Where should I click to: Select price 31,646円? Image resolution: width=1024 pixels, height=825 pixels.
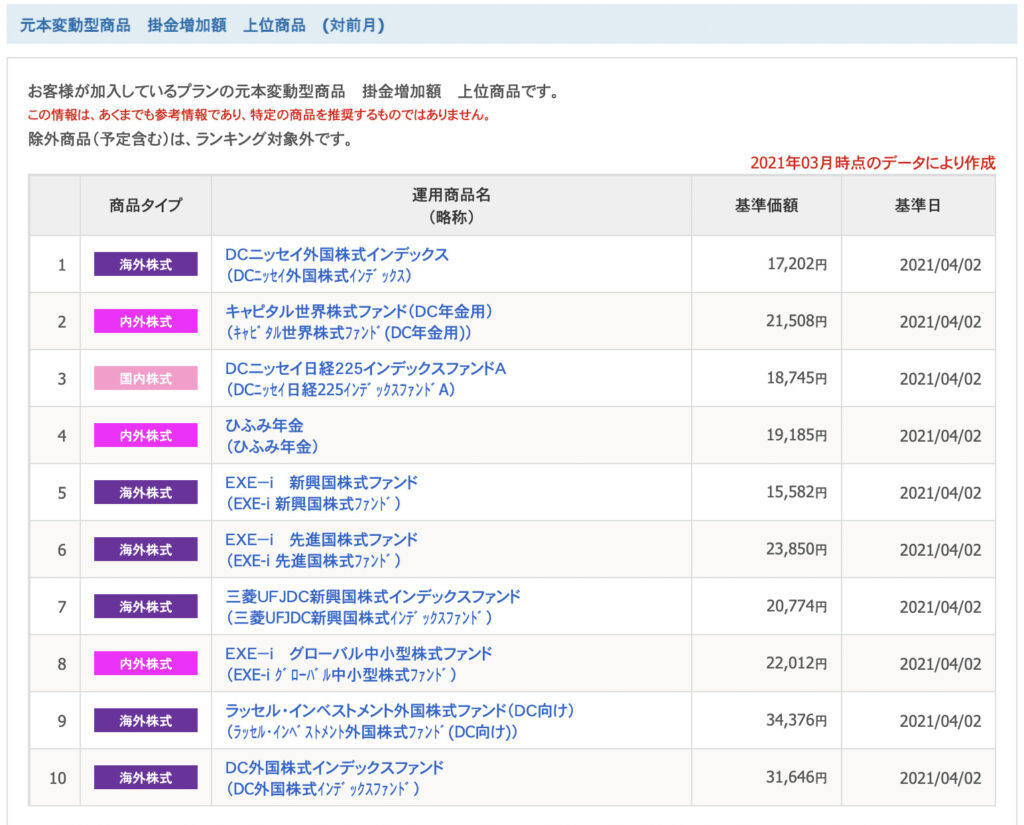click(796, 777)
